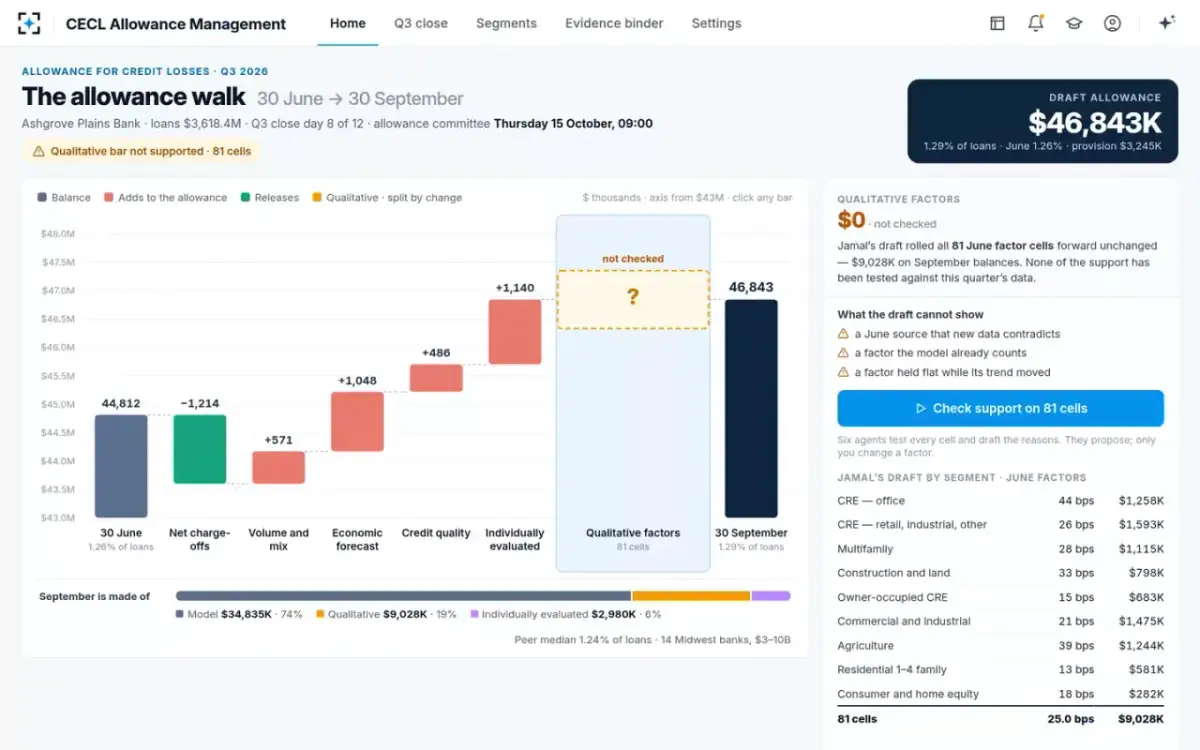Select the Construction and land row
Viewport: 1200px width, 750px height.
coord(1000,573)
